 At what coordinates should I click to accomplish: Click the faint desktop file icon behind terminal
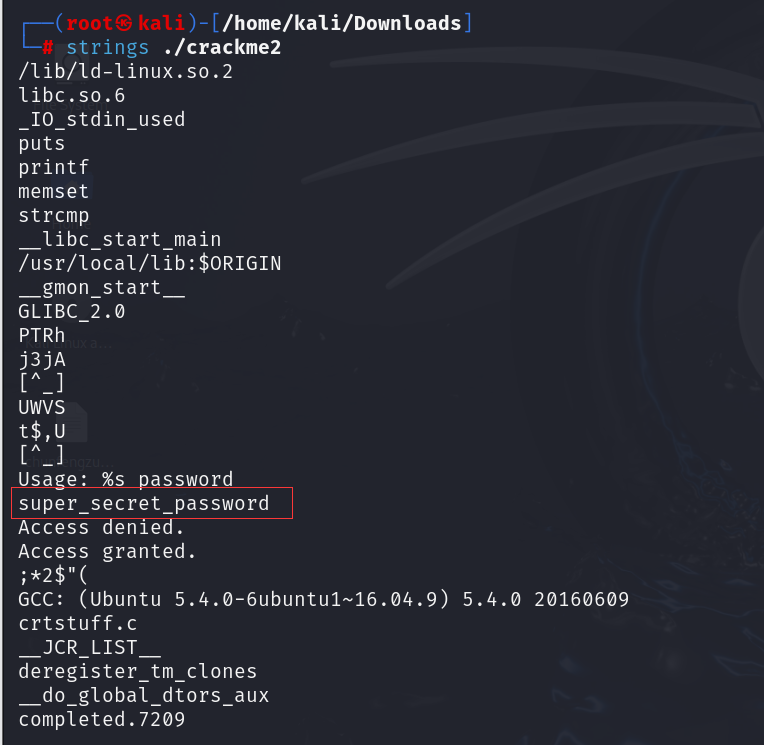[x=73, y=422]
